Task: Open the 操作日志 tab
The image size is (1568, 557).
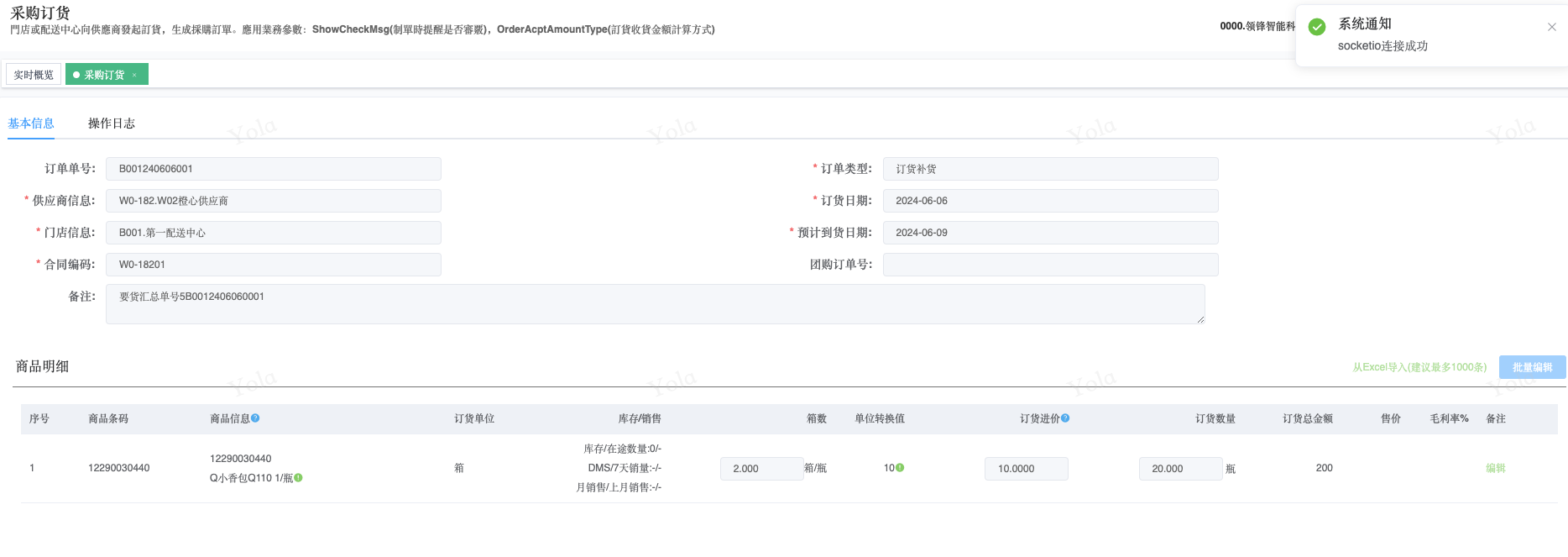Action: tap(112, 123)
